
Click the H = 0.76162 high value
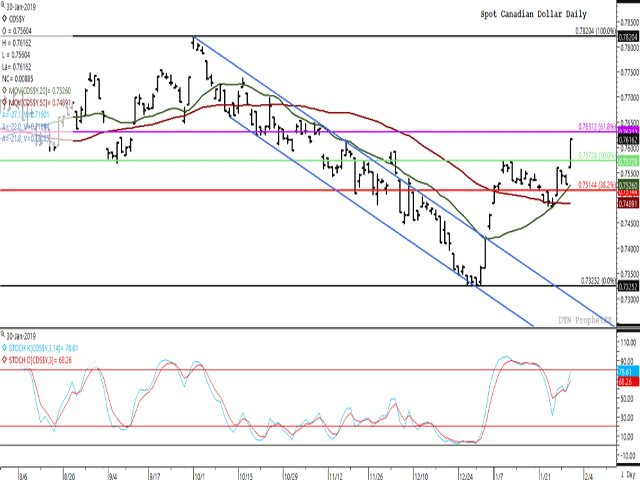tap(16, 43)
